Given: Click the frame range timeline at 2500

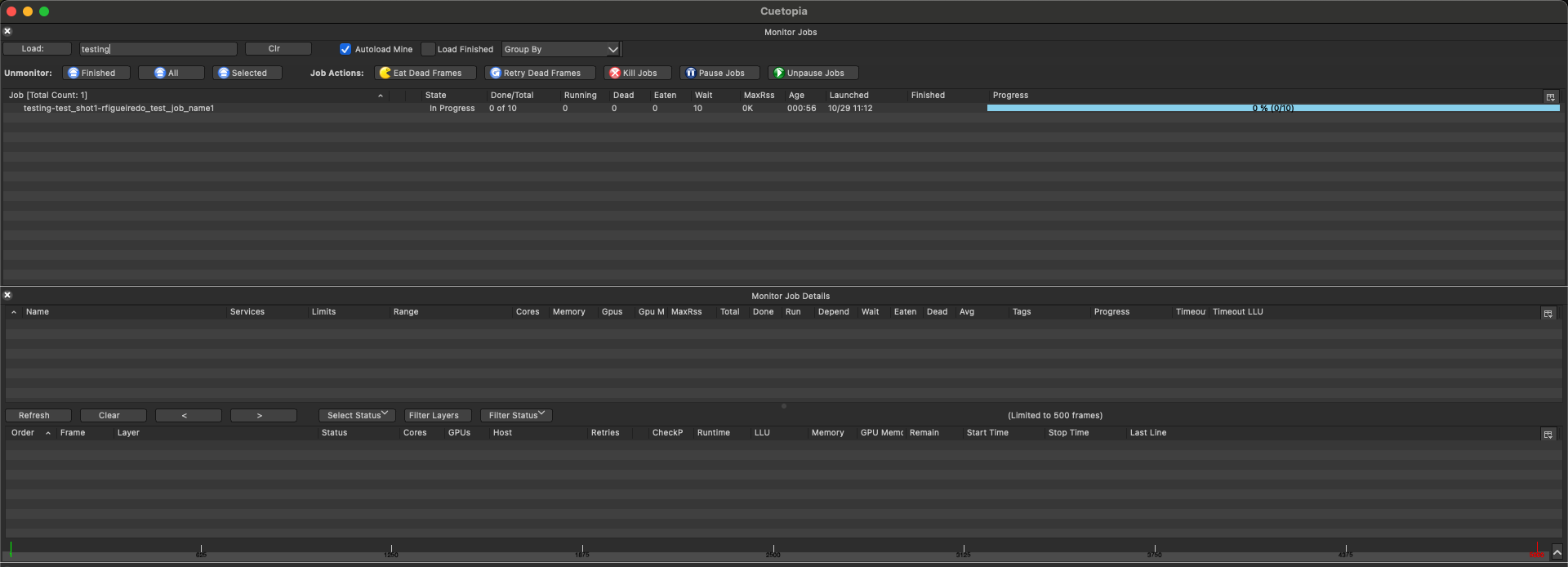Looking at the screenshot, I should pos(773,551).
